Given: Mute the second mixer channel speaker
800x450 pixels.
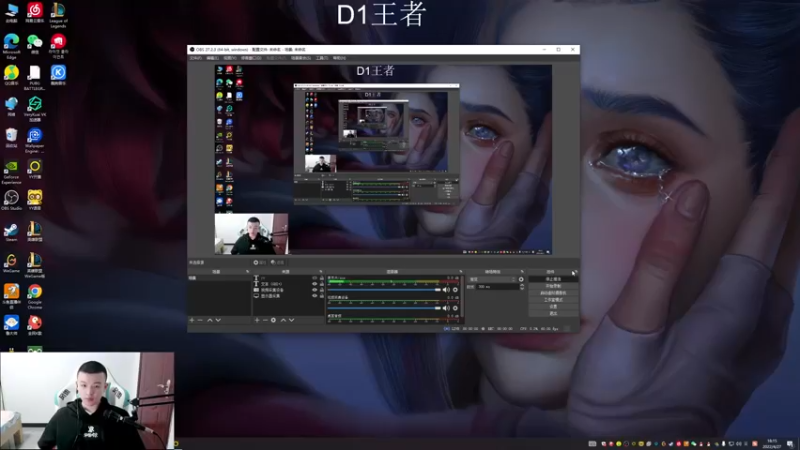Looking at the screenshot, I should (446, 308).
